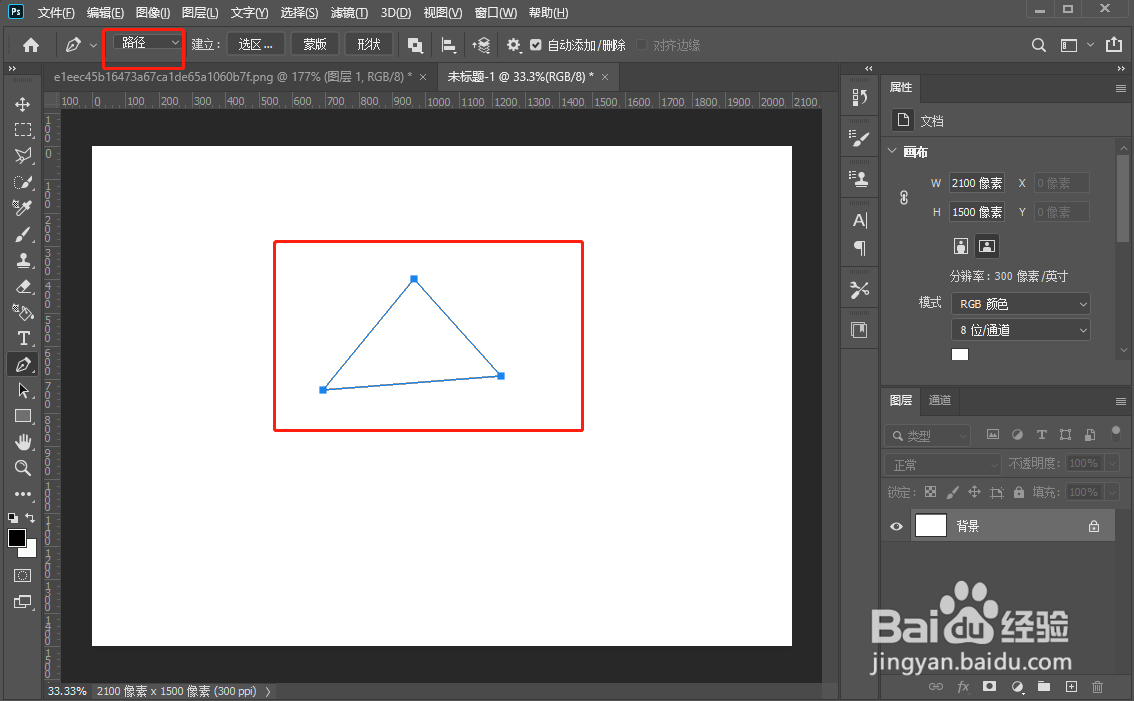Open the Paragraph panel icon

point(859,248)
